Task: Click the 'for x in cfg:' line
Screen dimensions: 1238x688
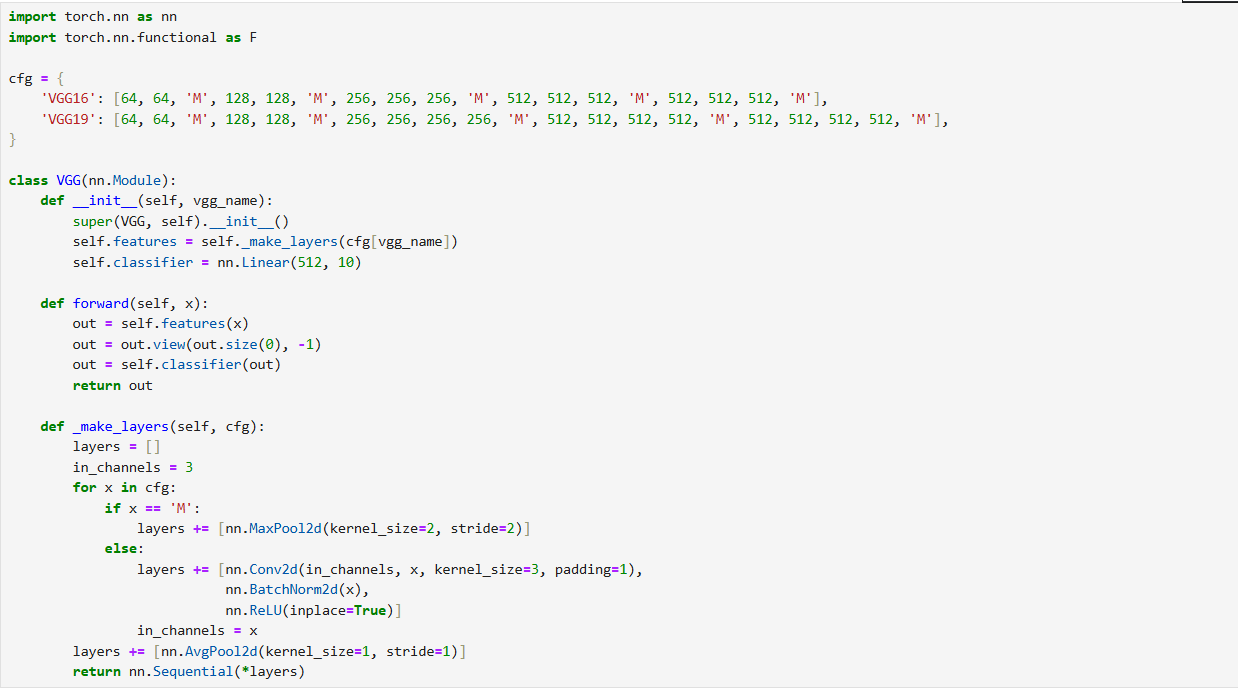Action: point(125,487)
